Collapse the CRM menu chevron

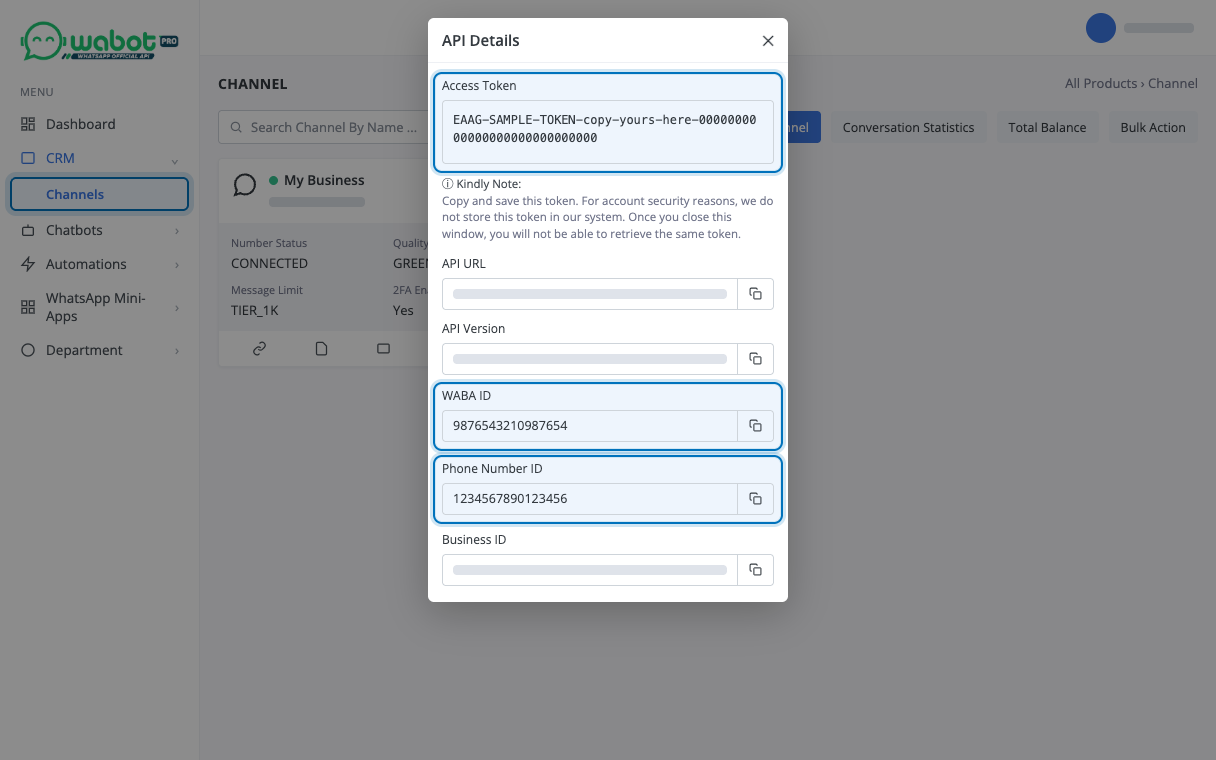tap(175, 161)
